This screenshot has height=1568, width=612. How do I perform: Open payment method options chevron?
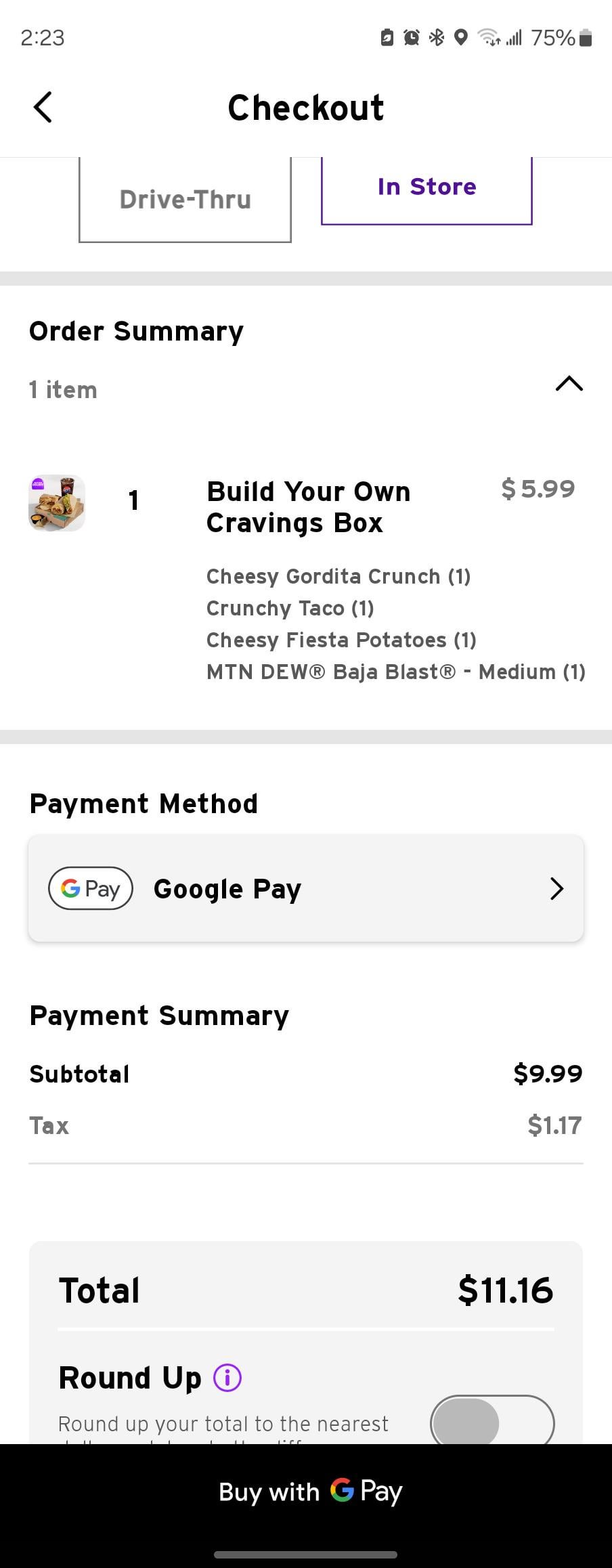(556, 888)
